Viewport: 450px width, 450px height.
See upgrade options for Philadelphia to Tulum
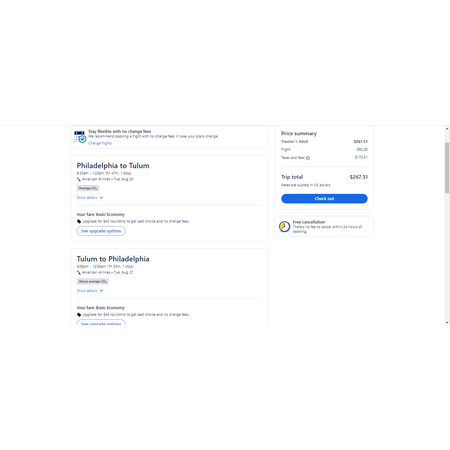[101, 231]
